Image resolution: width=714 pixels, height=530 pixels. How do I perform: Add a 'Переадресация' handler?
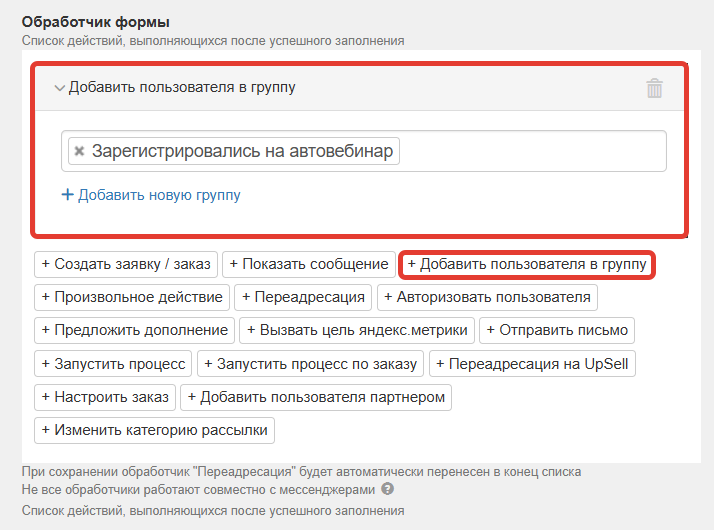point(303,297)
